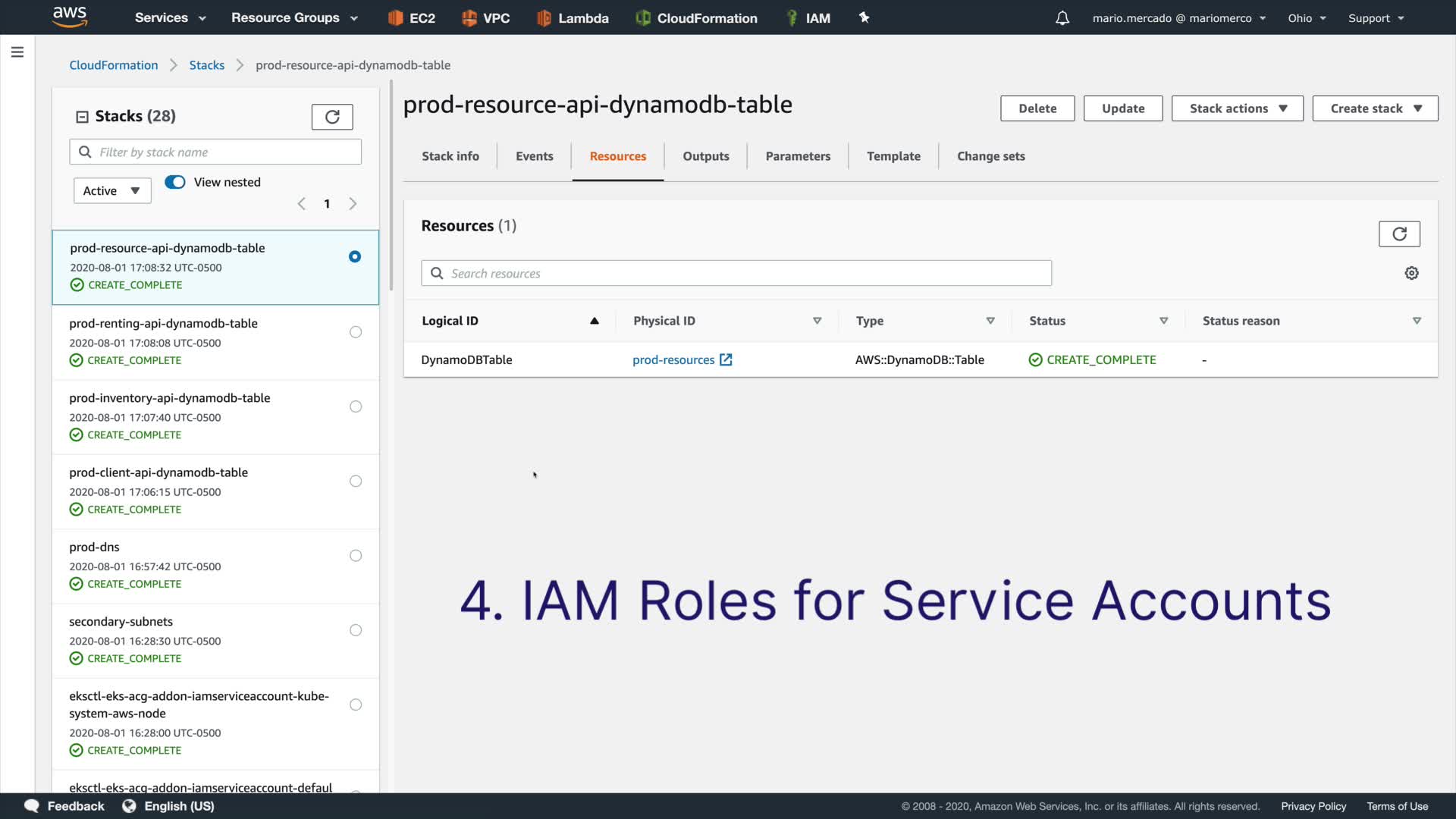Open resources table settings gear
1456x819 pixels.
click(x=1411, y=273)
